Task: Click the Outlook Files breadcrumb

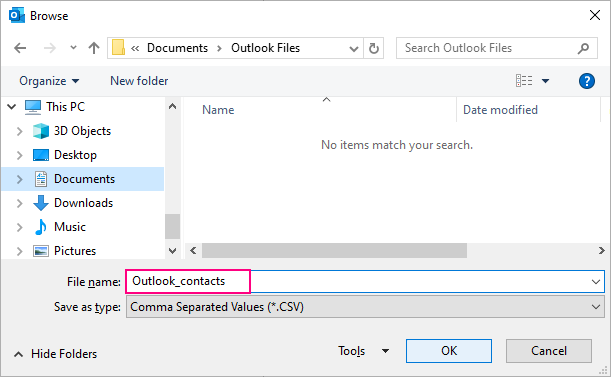Action: pos(265,48)
